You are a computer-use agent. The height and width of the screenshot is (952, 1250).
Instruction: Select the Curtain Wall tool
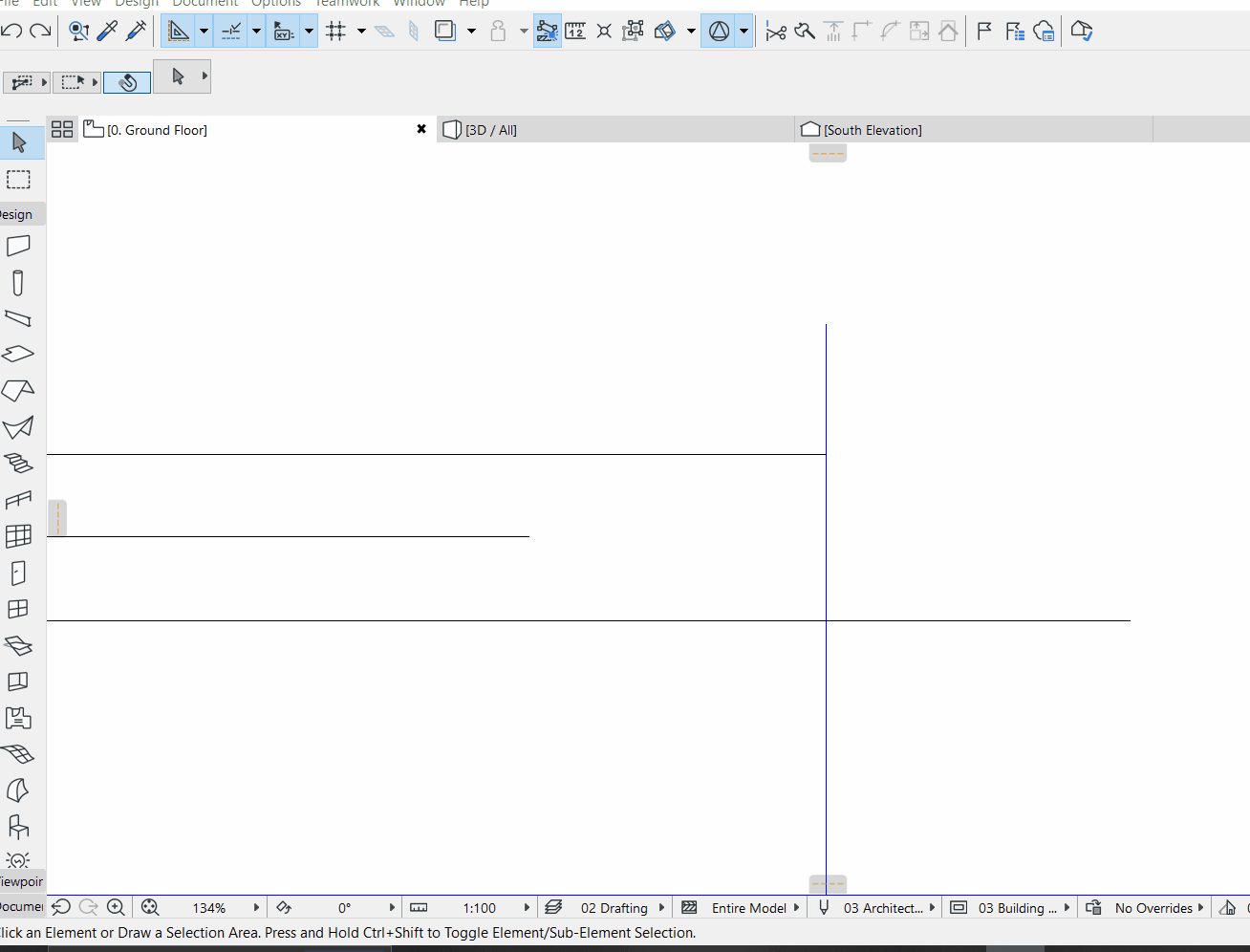tap(19, 536)
